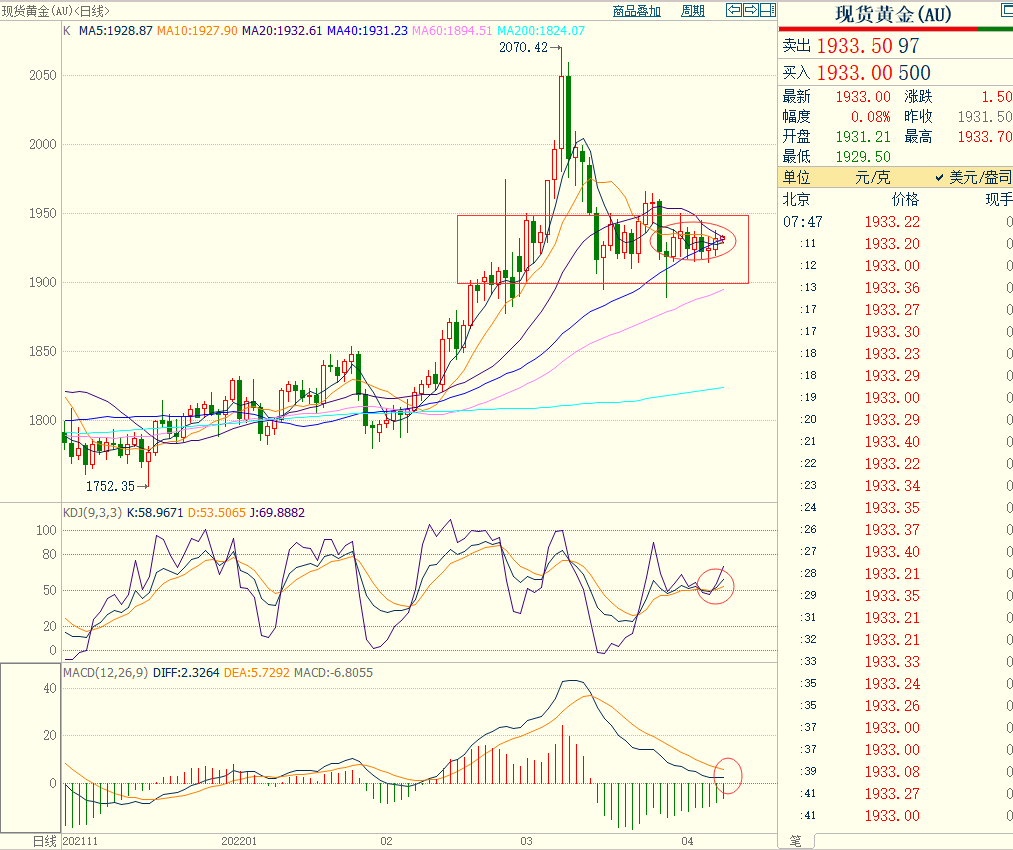Select the :21 tick row 1933.40

pos(895,442)
